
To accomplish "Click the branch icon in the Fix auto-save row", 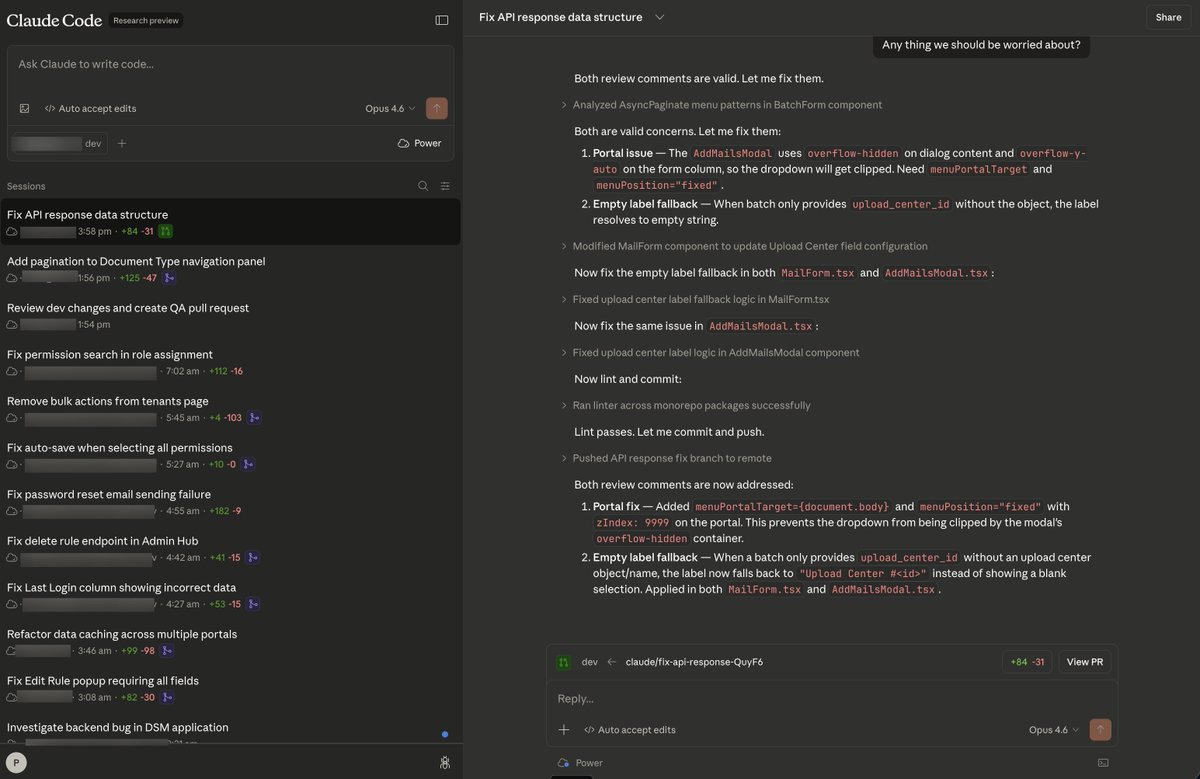I will [x=248, y=464].
